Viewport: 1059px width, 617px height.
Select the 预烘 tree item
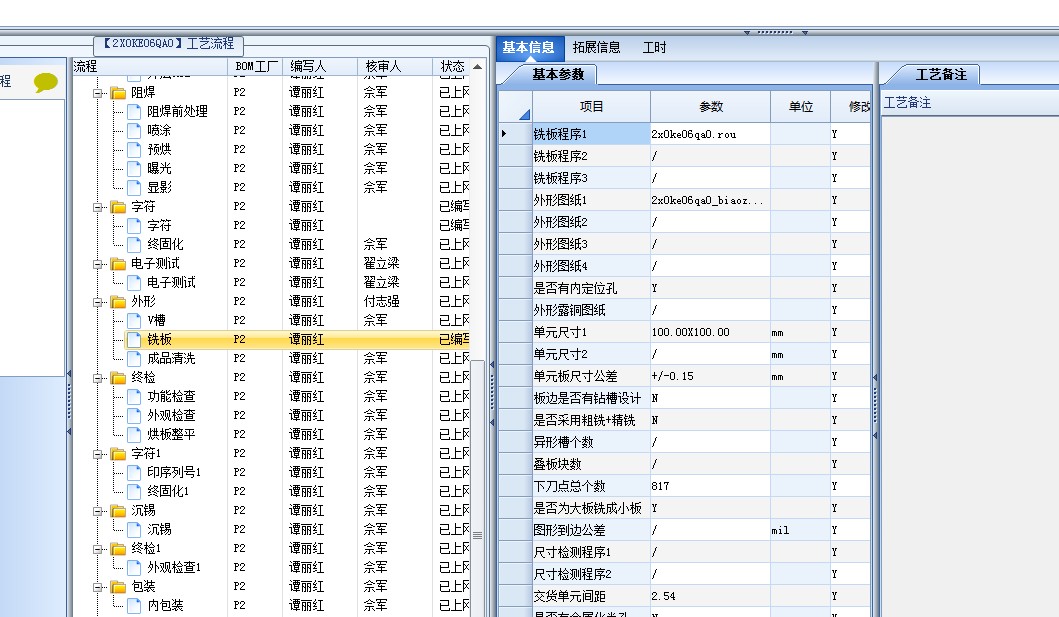tap(159, 149)
